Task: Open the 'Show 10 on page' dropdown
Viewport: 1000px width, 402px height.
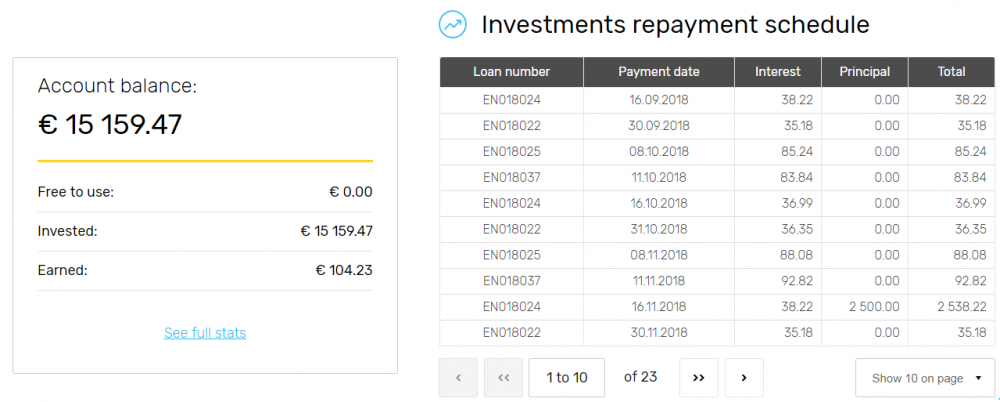Action: (925, 378)
